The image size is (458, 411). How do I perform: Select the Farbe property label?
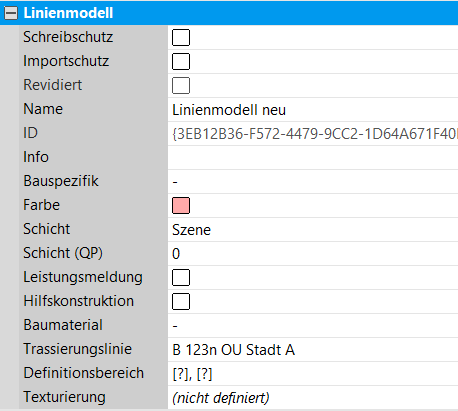(42, 205)
